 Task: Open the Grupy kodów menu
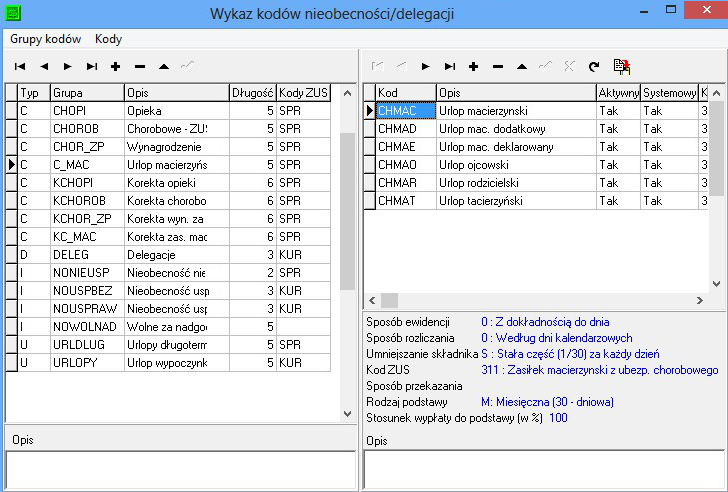[46, 39]
